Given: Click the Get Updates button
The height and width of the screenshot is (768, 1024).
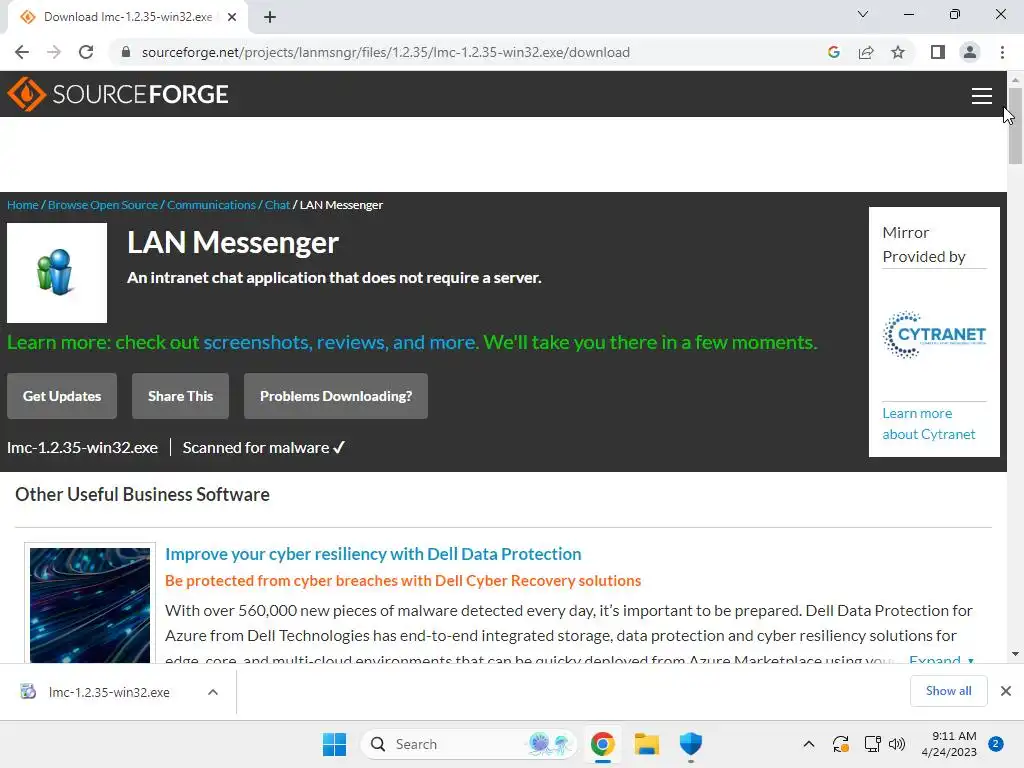Looking at the screenshot, I should tap(62, 396).
